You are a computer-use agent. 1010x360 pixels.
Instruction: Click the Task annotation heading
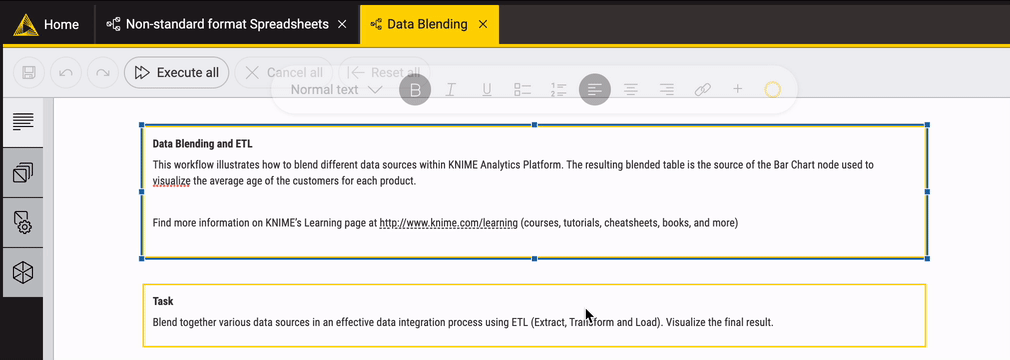point(163,301)
